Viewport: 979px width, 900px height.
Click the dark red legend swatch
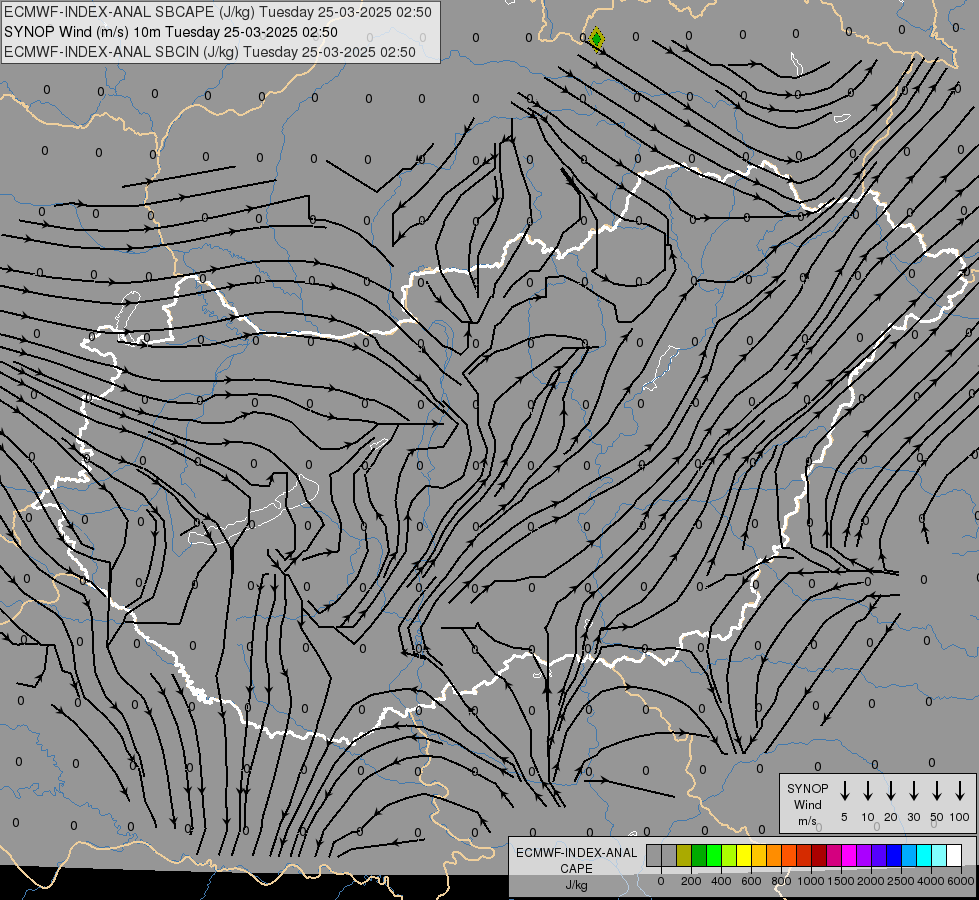pyautogui.click(x=819, y=855)
